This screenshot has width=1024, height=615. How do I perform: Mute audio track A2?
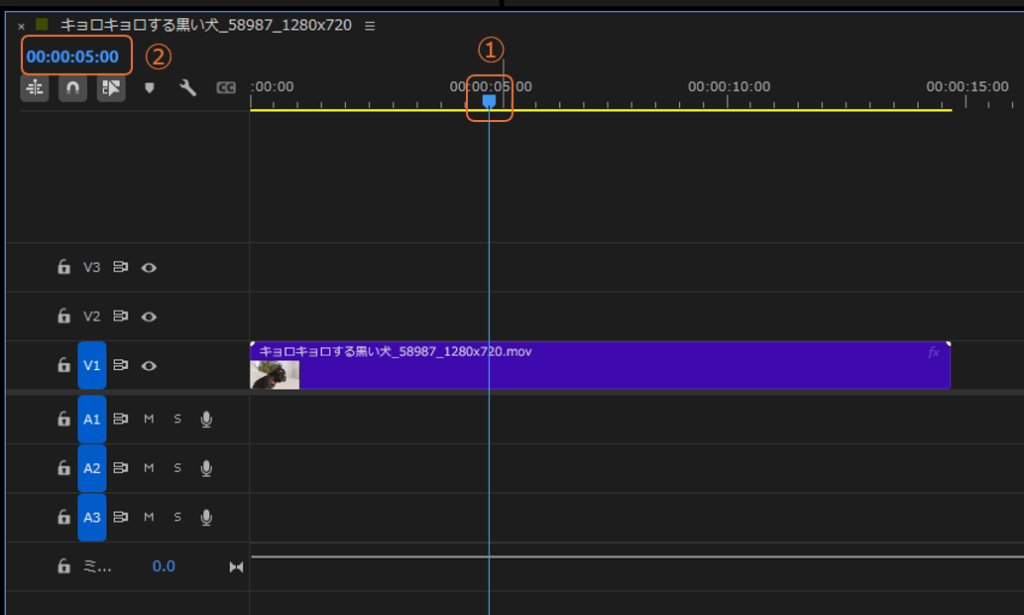coord(149,468)
